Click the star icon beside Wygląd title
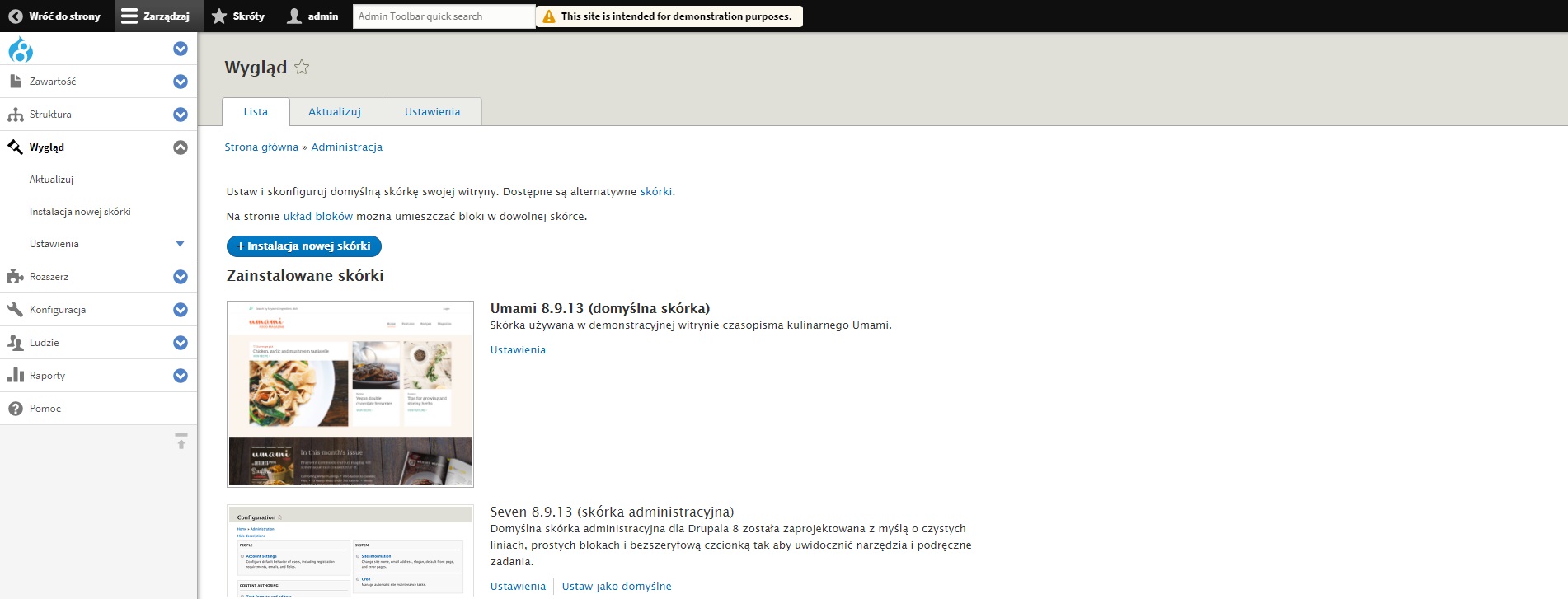The width and height of the screenshot is (1568, 599). [x=302, y=67]
